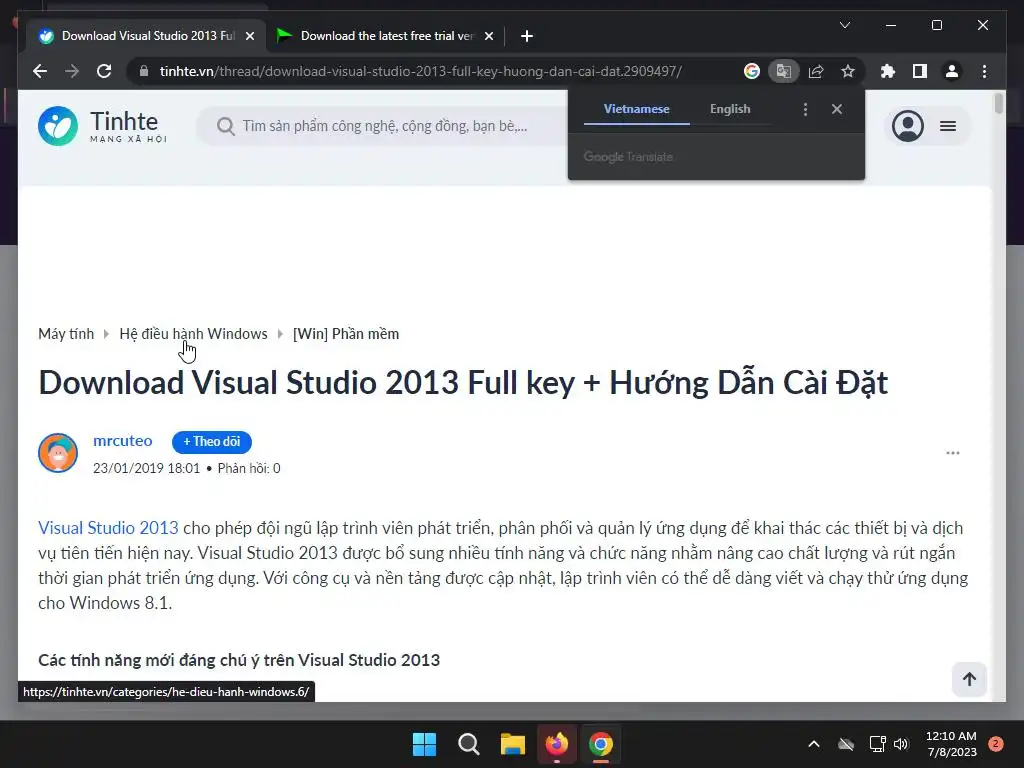The image size is (1024, 768).
Task: Click the browser forward arrow
Action: pos(72,71)
